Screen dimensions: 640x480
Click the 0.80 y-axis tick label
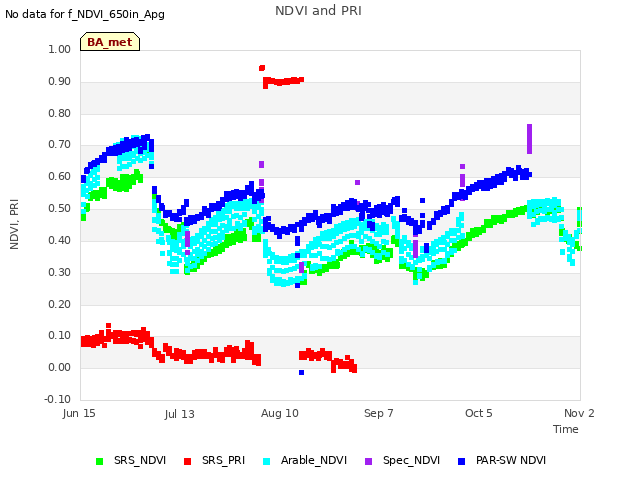coord(60,113)
